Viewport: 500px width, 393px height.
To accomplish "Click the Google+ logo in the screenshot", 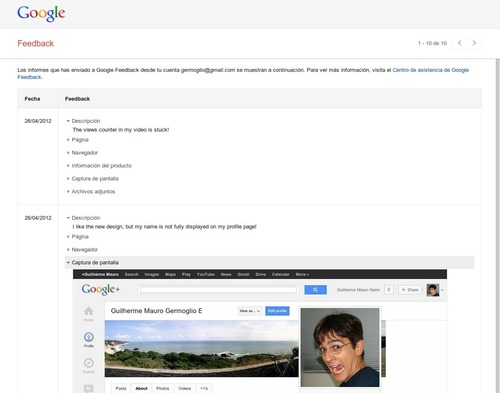I will point(101,289).
